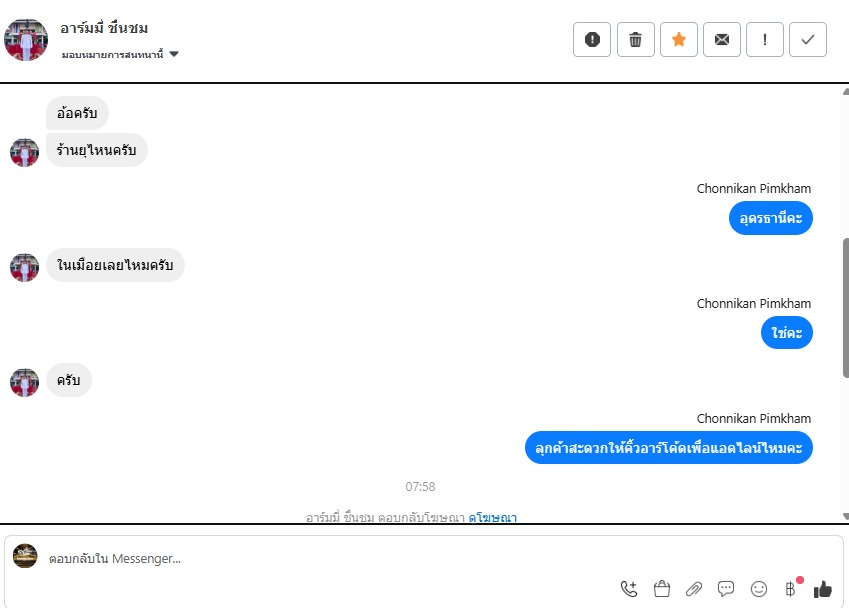
Task: Open the Baht payment request icon
Action: (x=791, y=589)
